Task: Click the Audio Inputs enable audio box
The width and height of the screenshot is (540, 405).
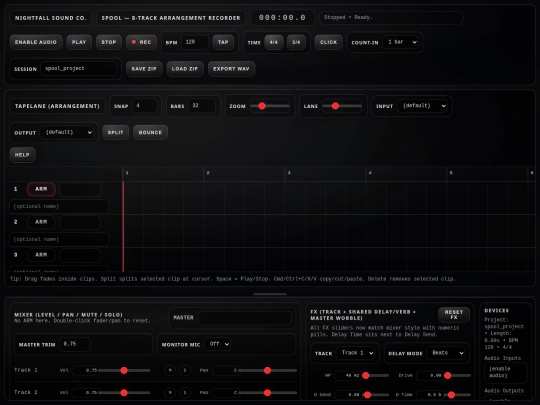Action: coord(506,373)
